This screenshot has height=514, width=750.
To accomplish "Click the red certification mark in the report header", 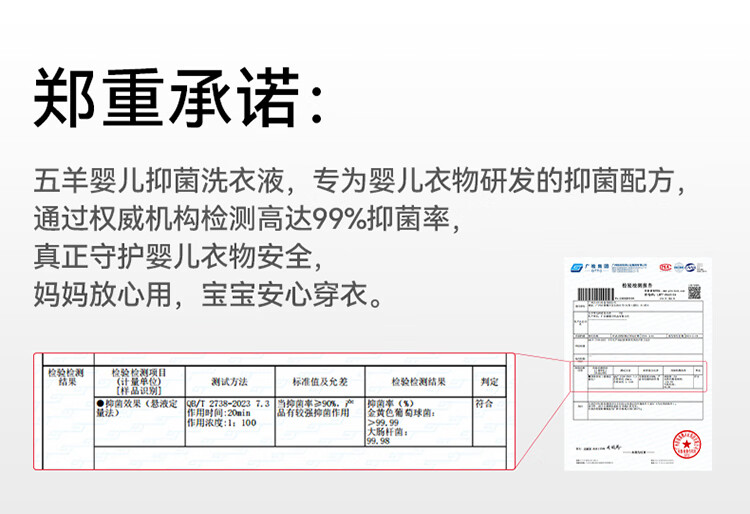I will (x=665, y=267).
